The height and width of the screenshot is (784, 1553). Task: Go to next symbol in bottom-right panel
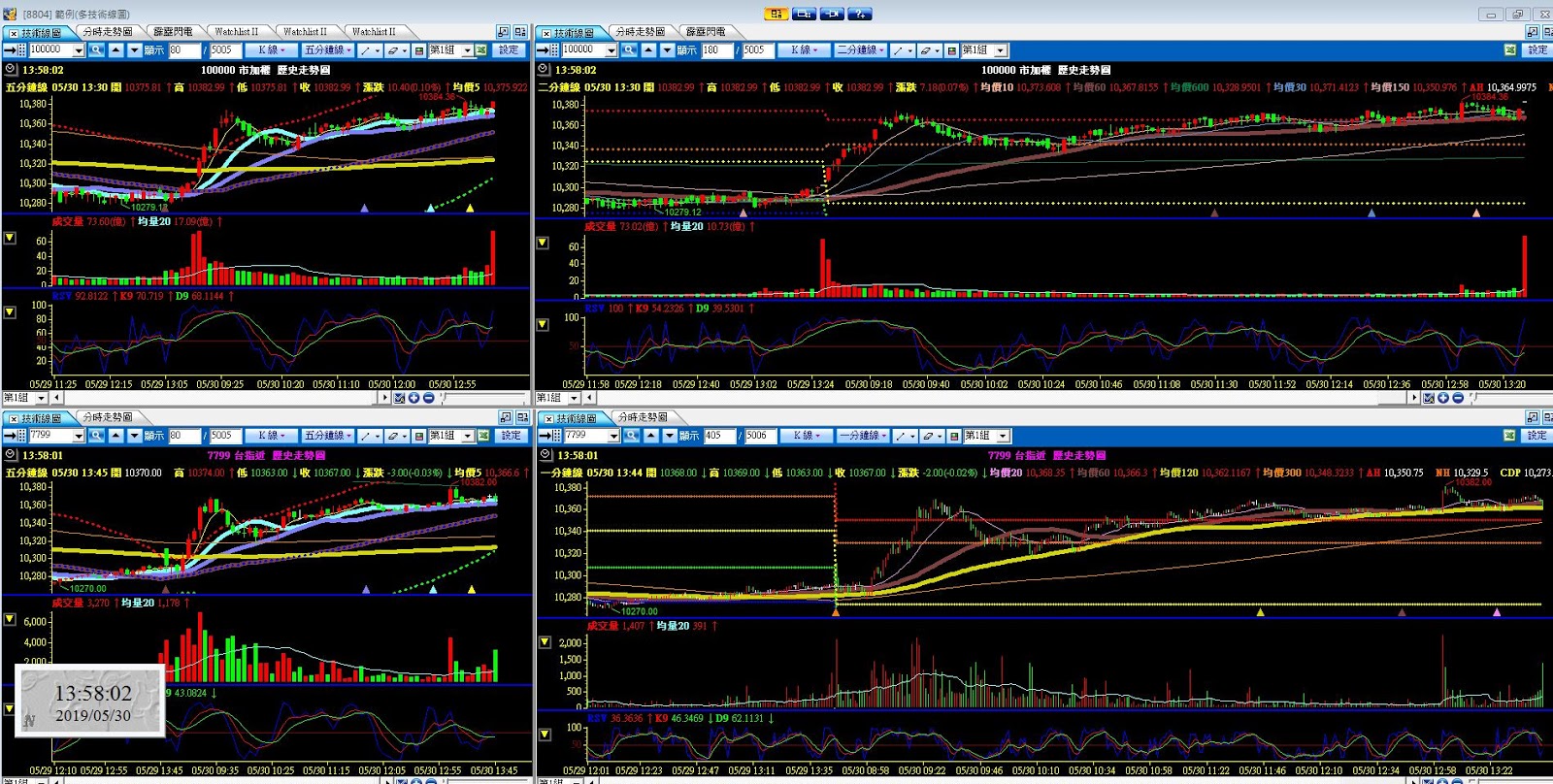pos(669,436)
